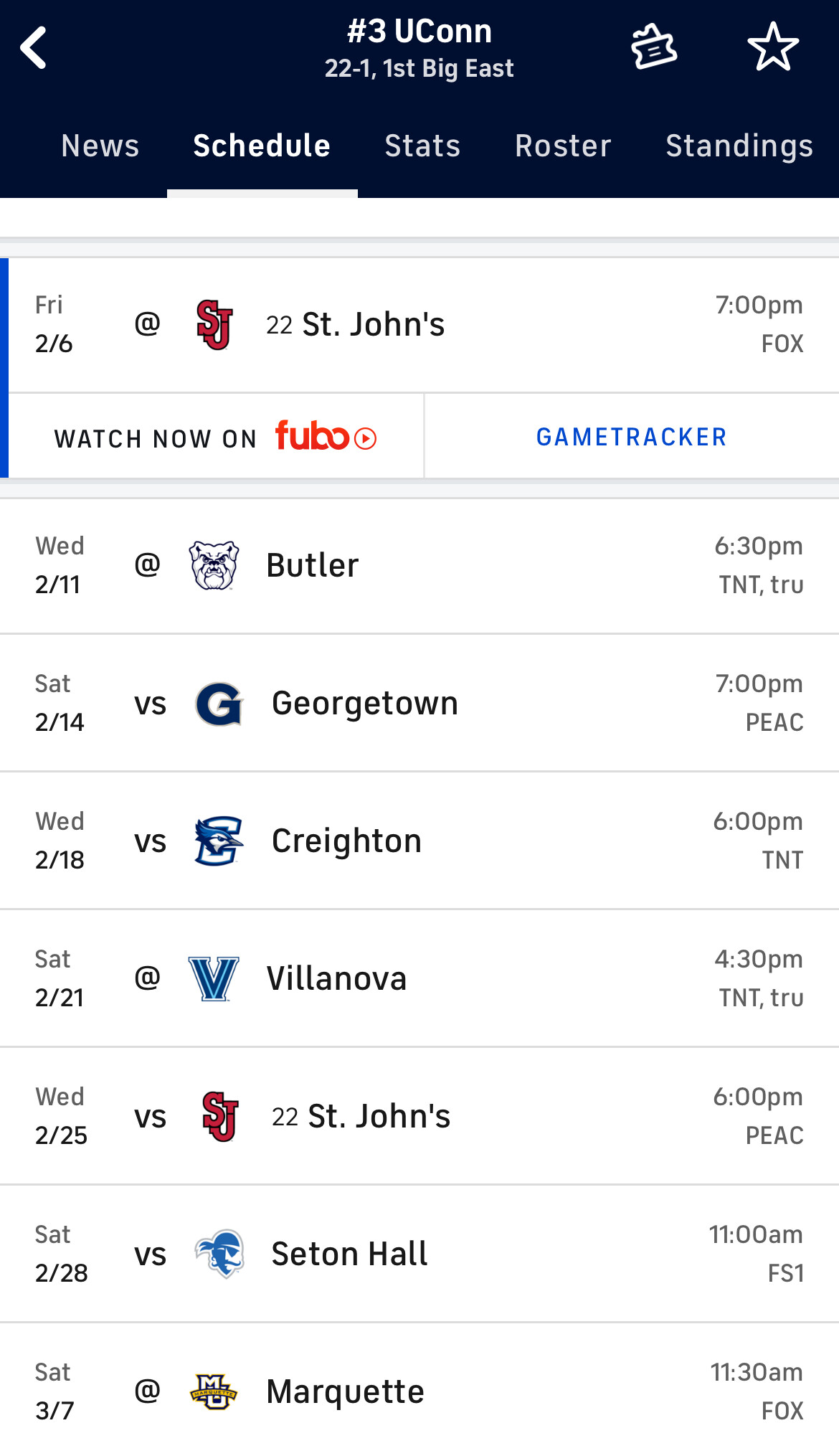The width and height of the screenshot is (839, 1456).
Task: Go to the Roster tab
Action: pos(563,146)
